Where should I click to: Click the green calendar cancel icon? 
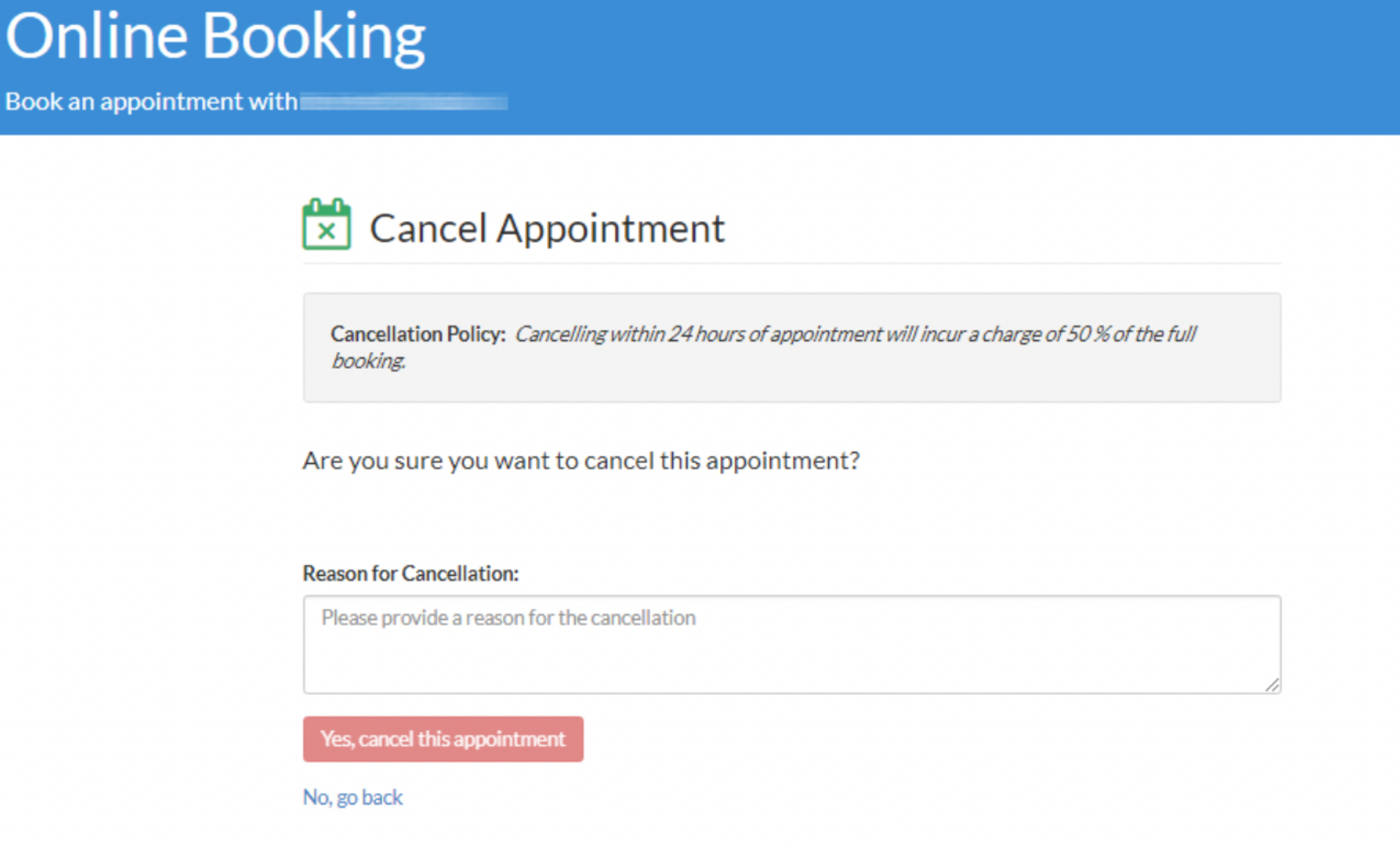(327, 224)
